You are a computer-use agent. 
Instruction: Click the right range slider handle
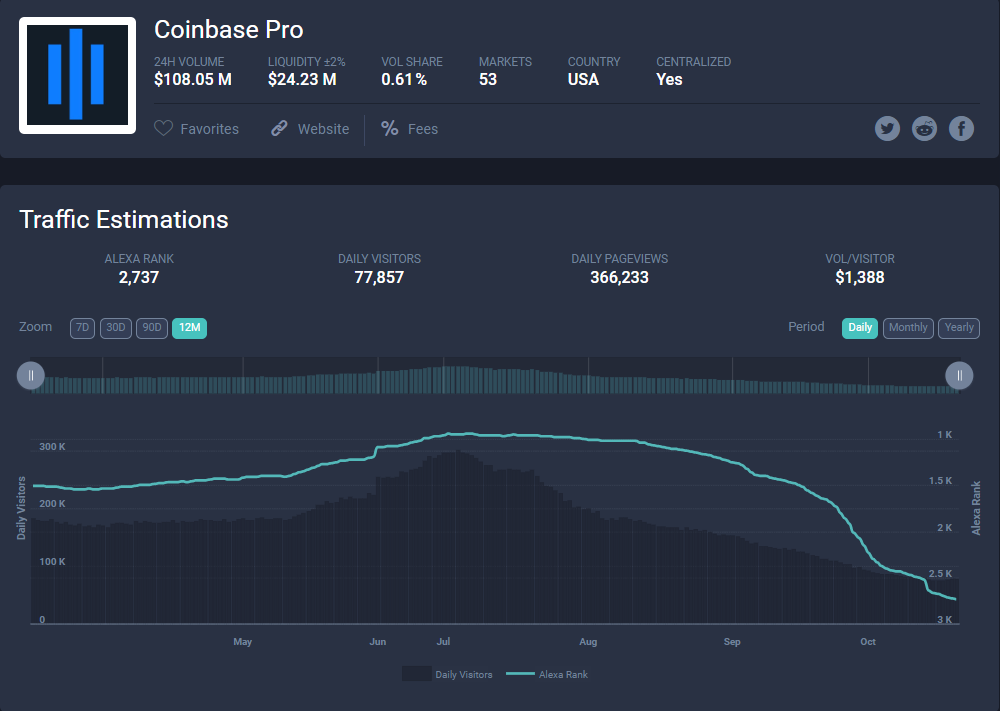pyautogui.click(x=959, y=375)
